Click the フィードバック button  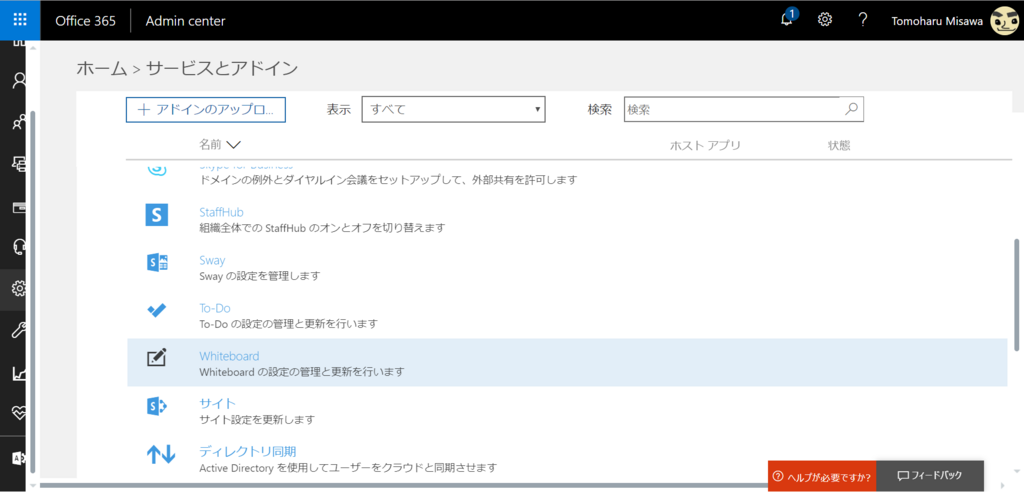point(930,476)
